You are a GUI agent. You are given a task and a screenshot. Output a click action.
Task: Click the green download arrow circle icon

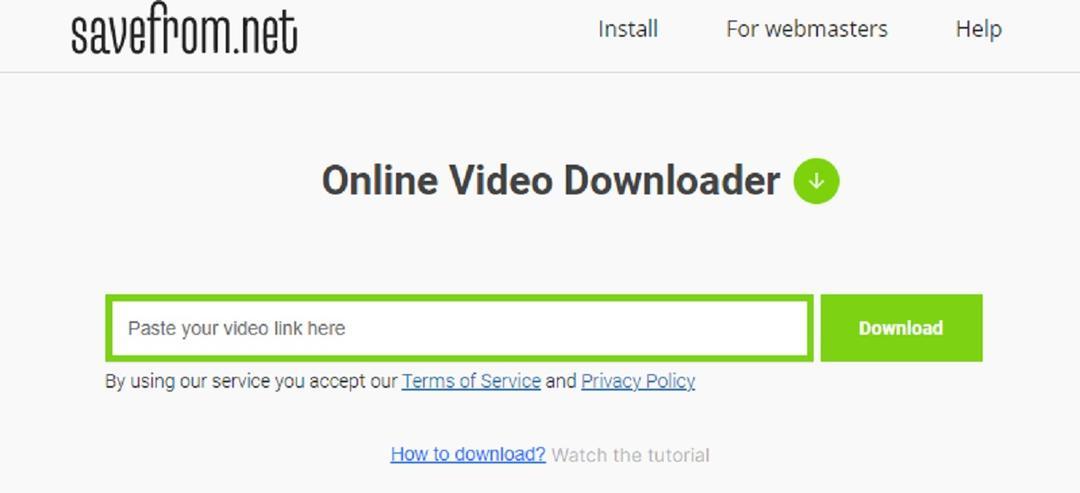(816, 181)
